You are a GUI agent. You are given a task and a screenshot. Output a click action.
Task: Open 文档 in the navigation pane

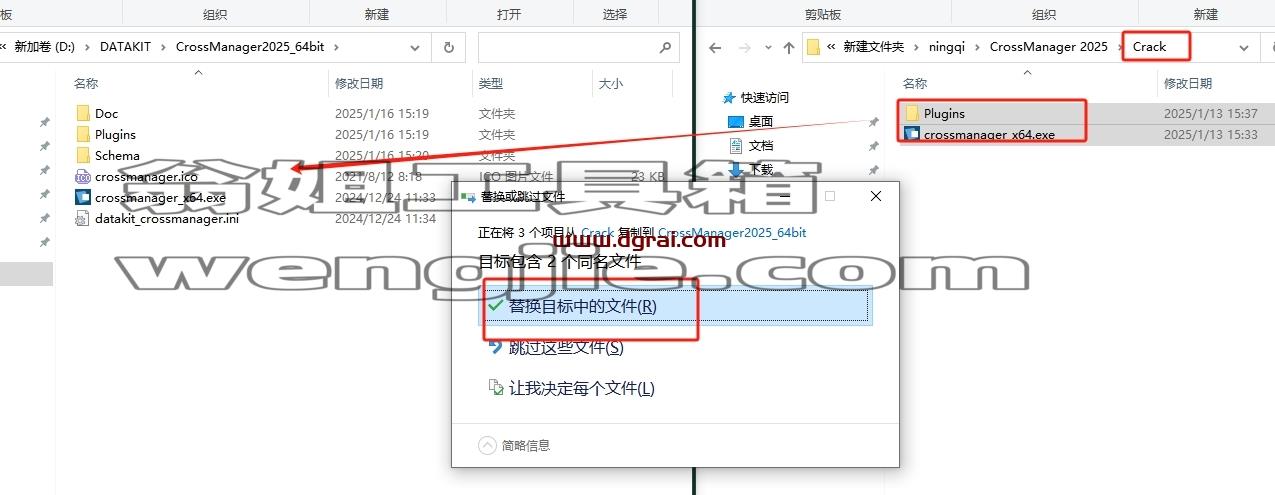pyautogui.click(x=760, y=145)
